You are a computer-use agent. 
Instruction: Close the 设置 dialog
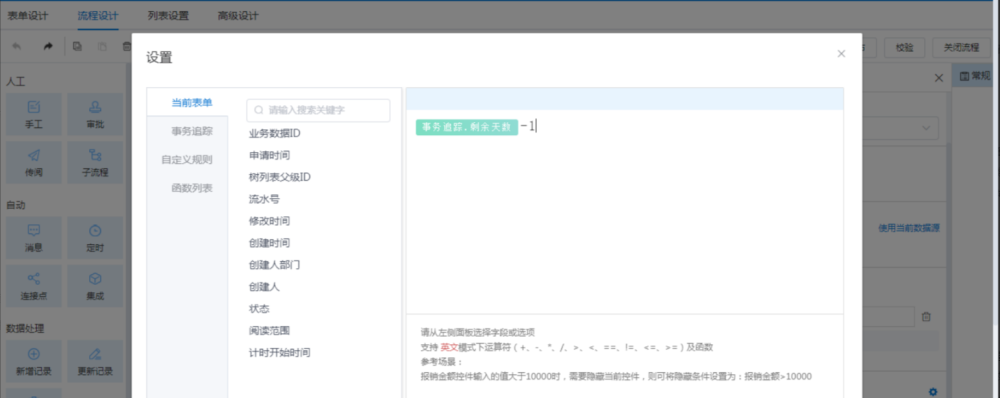click(841, 54)
